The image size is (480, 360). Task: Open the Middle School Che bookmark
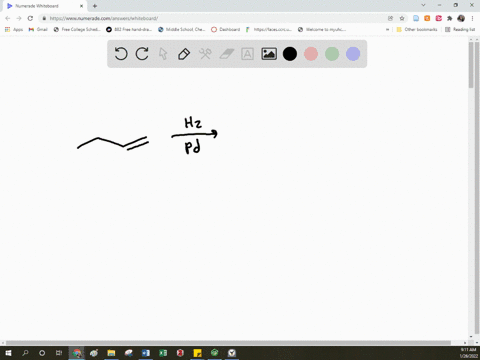tap(182, 29)
